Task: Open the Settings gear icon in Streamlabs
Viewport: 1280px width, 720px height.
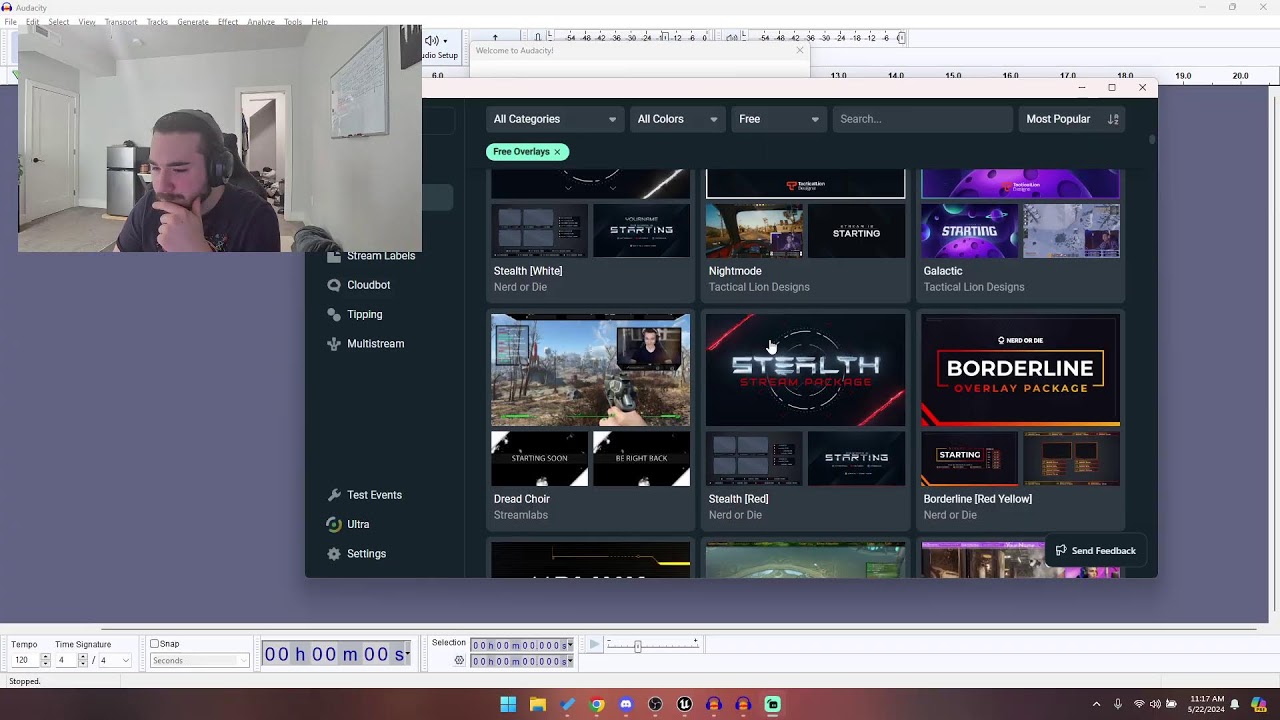Action: [334, 554]
